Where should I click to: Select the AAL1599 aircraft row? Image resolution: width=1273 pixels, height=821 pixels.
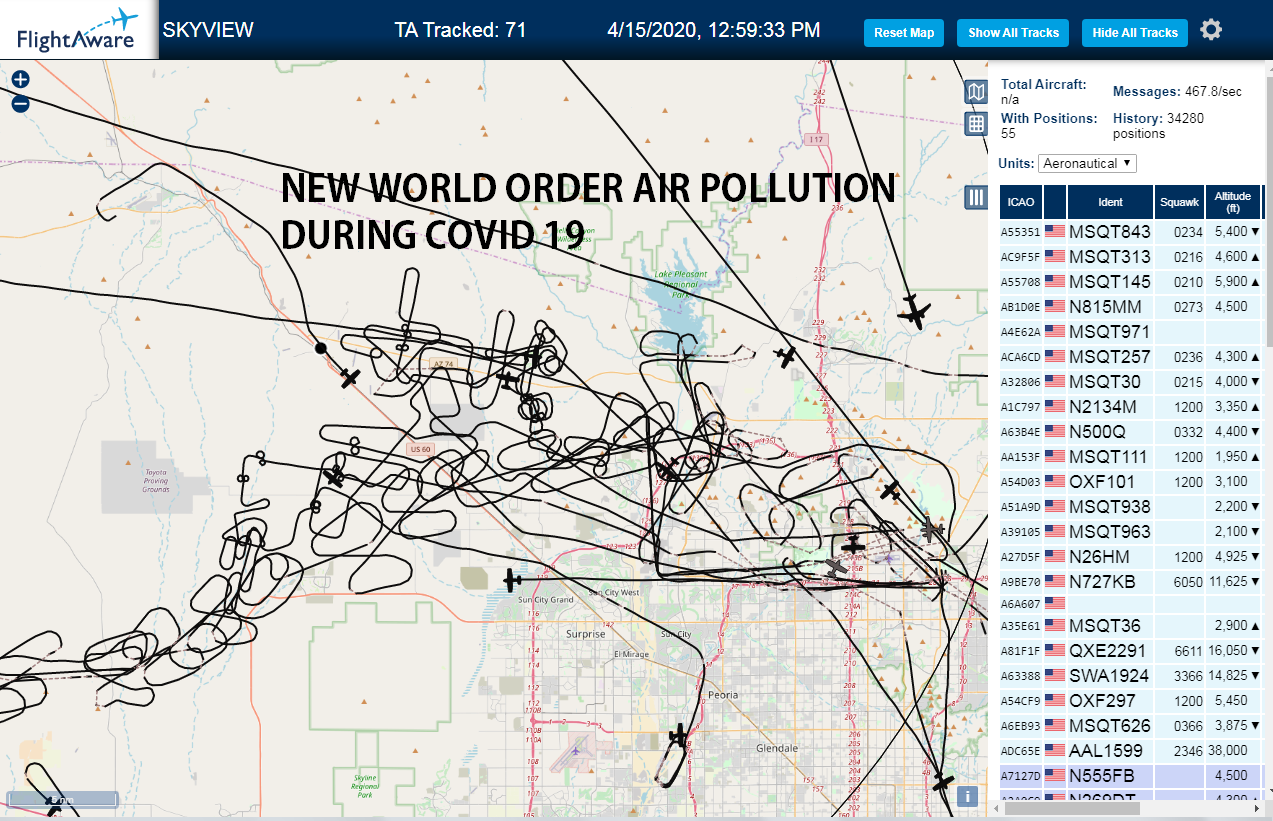coord(1130,750)
